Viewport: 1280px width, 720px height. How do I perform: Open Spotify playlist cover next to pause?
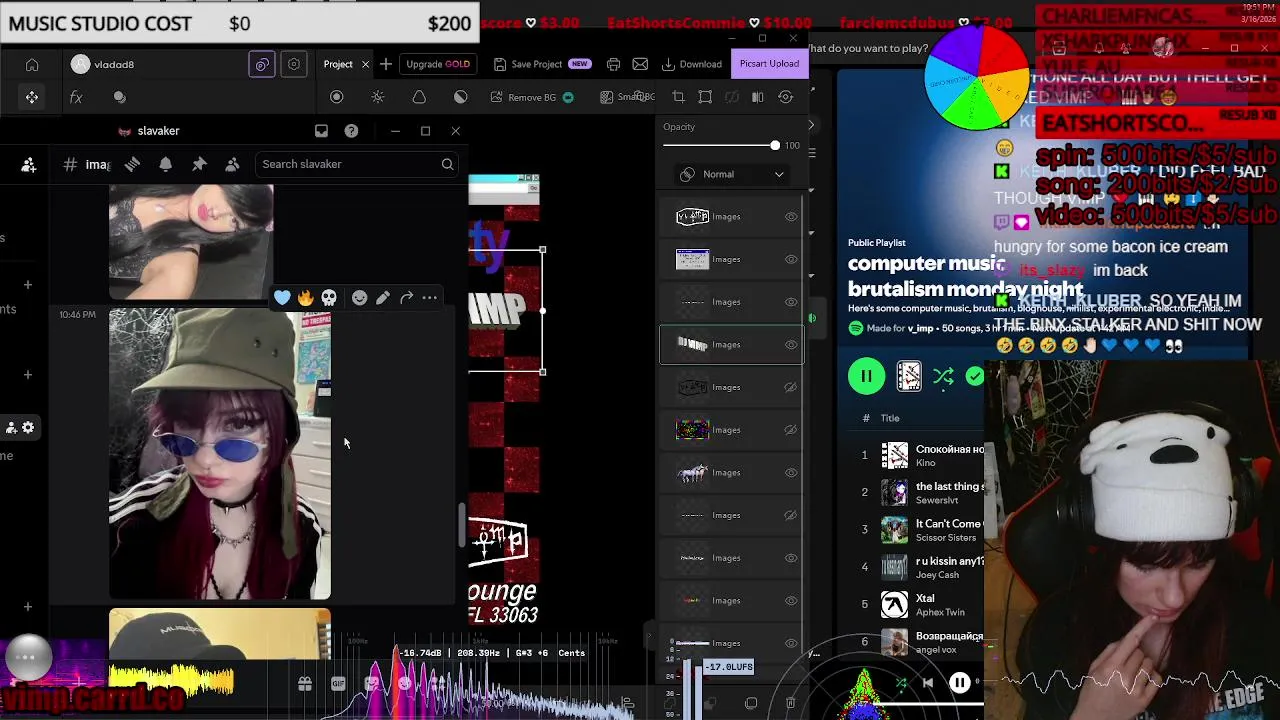pos(909,376)
